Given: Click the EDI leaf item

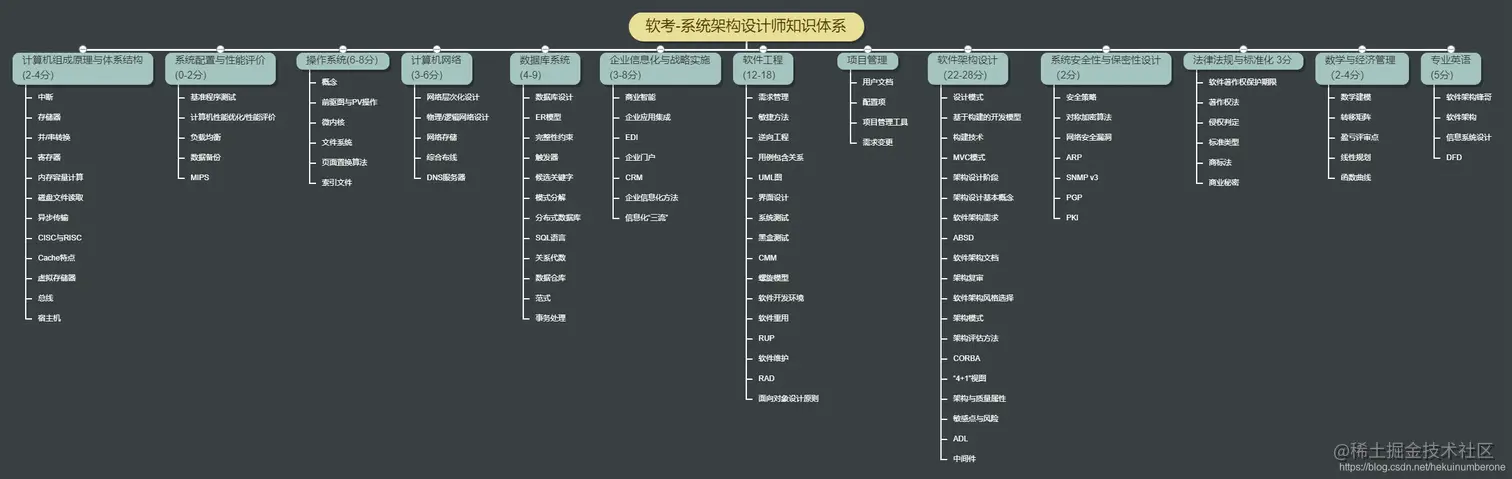Looking at the screenshot, I should tap(631, 137).
